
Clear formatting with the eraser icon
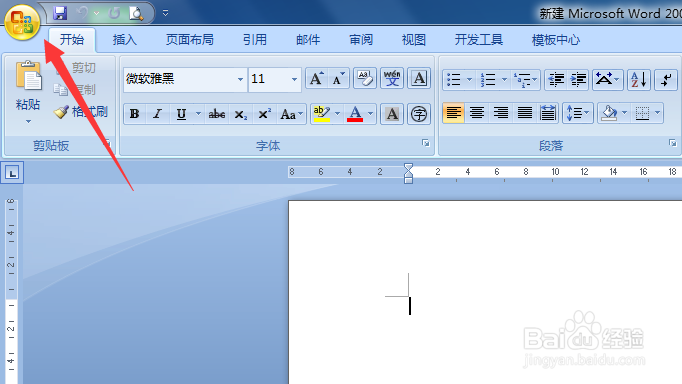(x=365, y=79)
